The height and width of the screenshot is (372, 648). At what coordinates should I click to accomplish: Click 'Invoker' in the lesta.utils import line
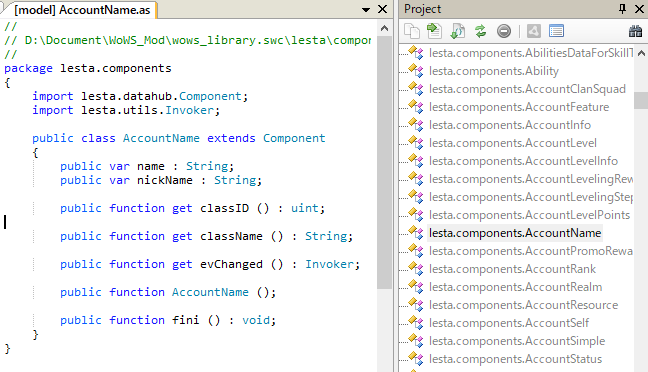[x=189, y=110]
